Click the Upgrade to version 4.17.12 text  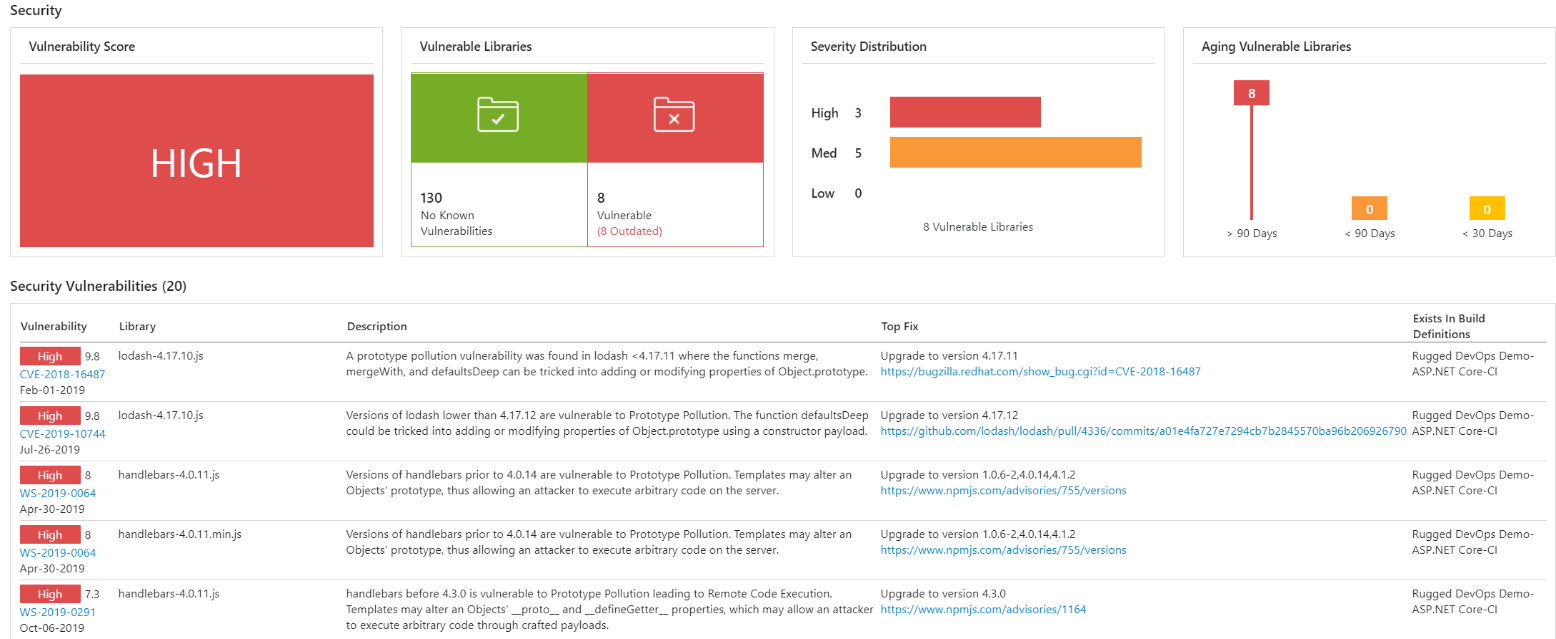click(949, 415)
